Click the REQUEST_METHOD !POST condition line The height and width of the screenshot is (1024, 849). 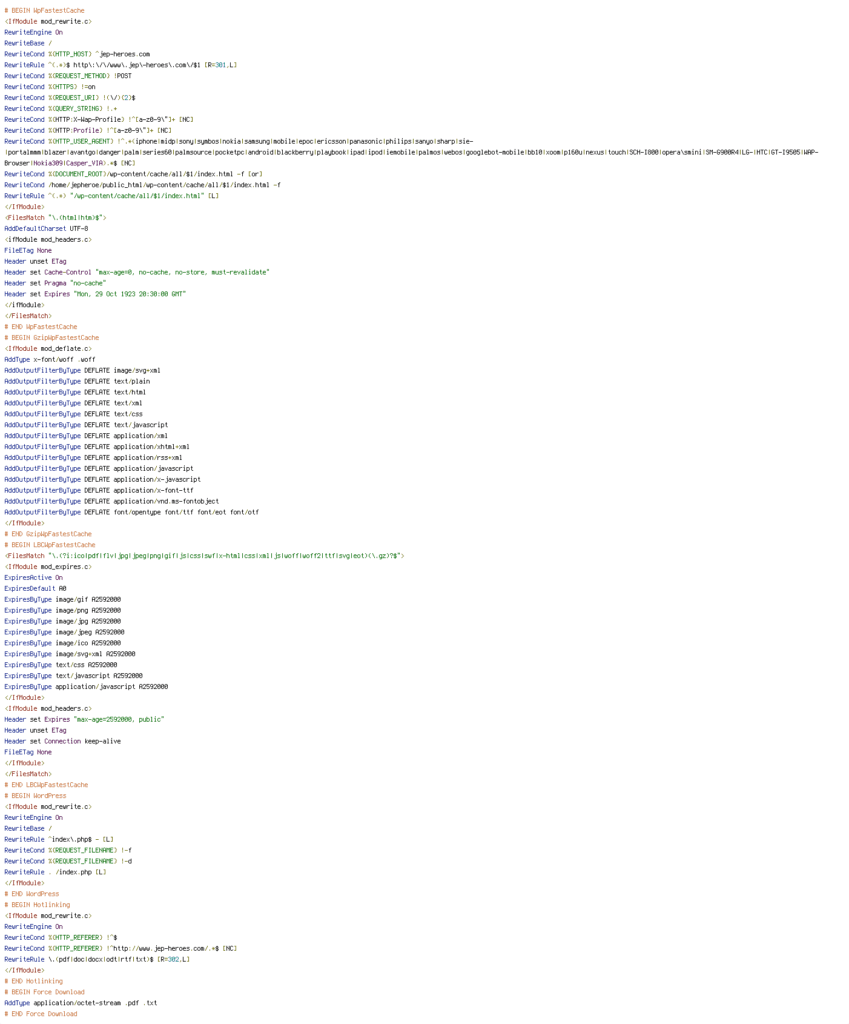point(68,76)
